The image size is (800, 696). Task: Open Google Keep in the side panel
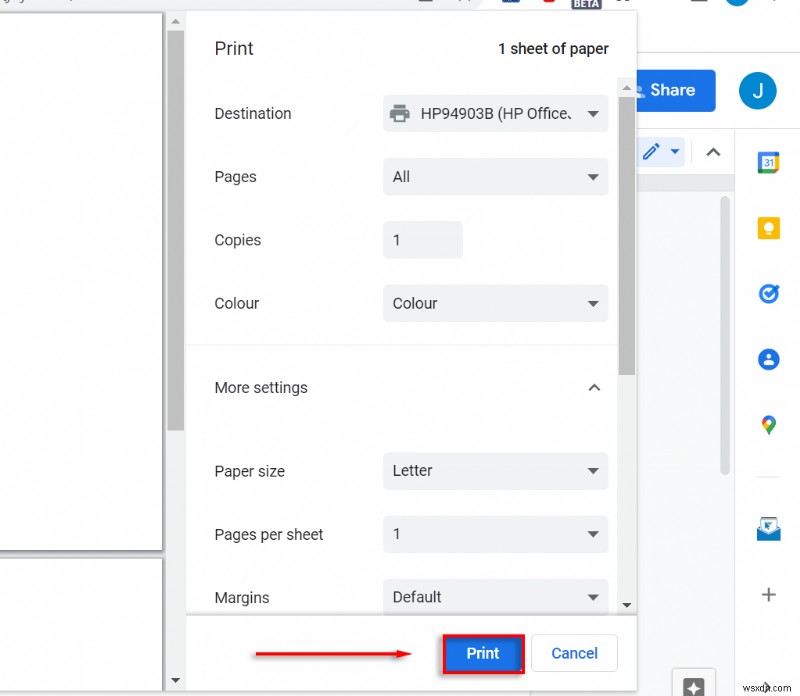click(768, 228)
